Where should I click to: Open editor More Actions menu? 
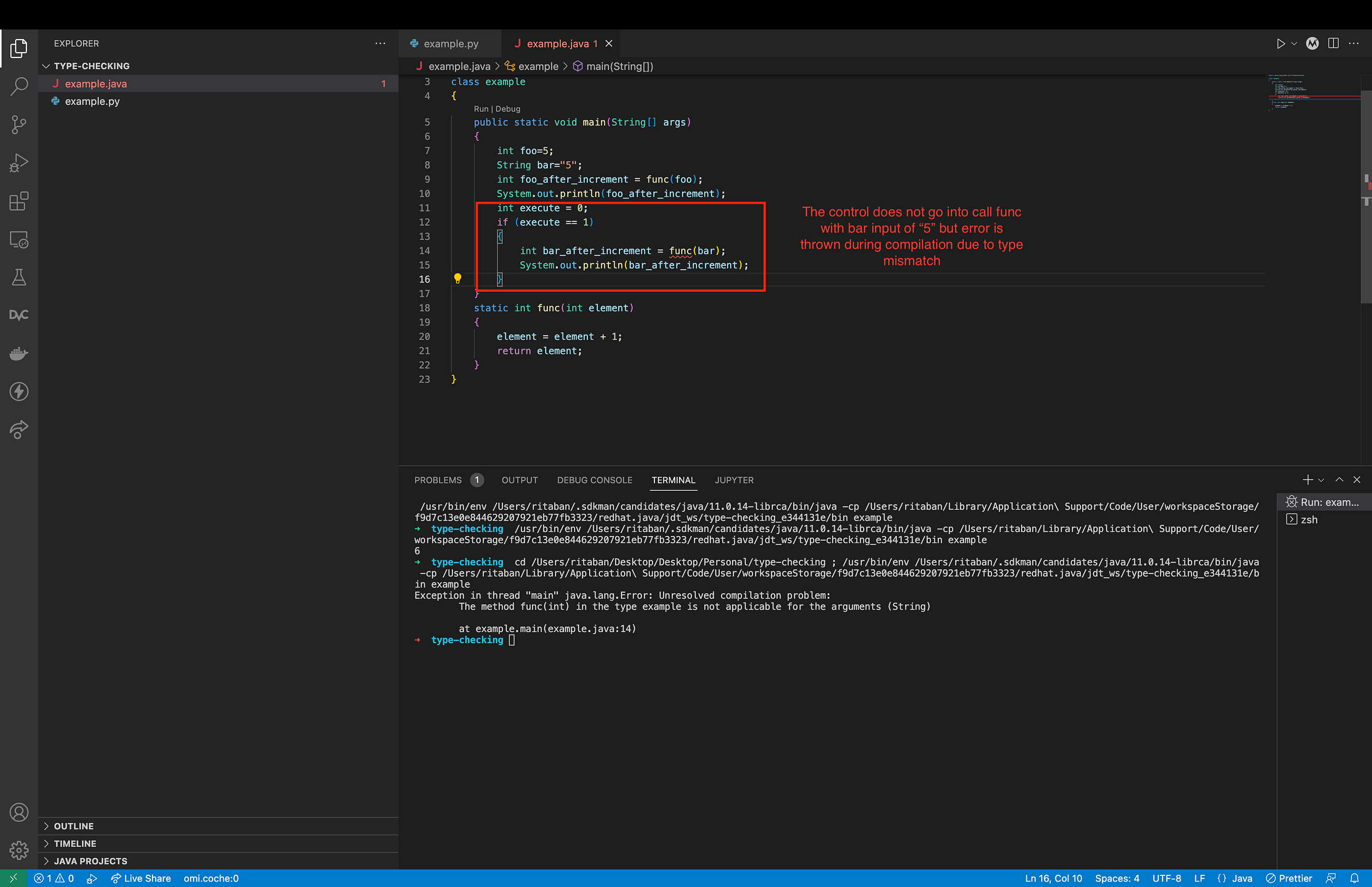1354,44
